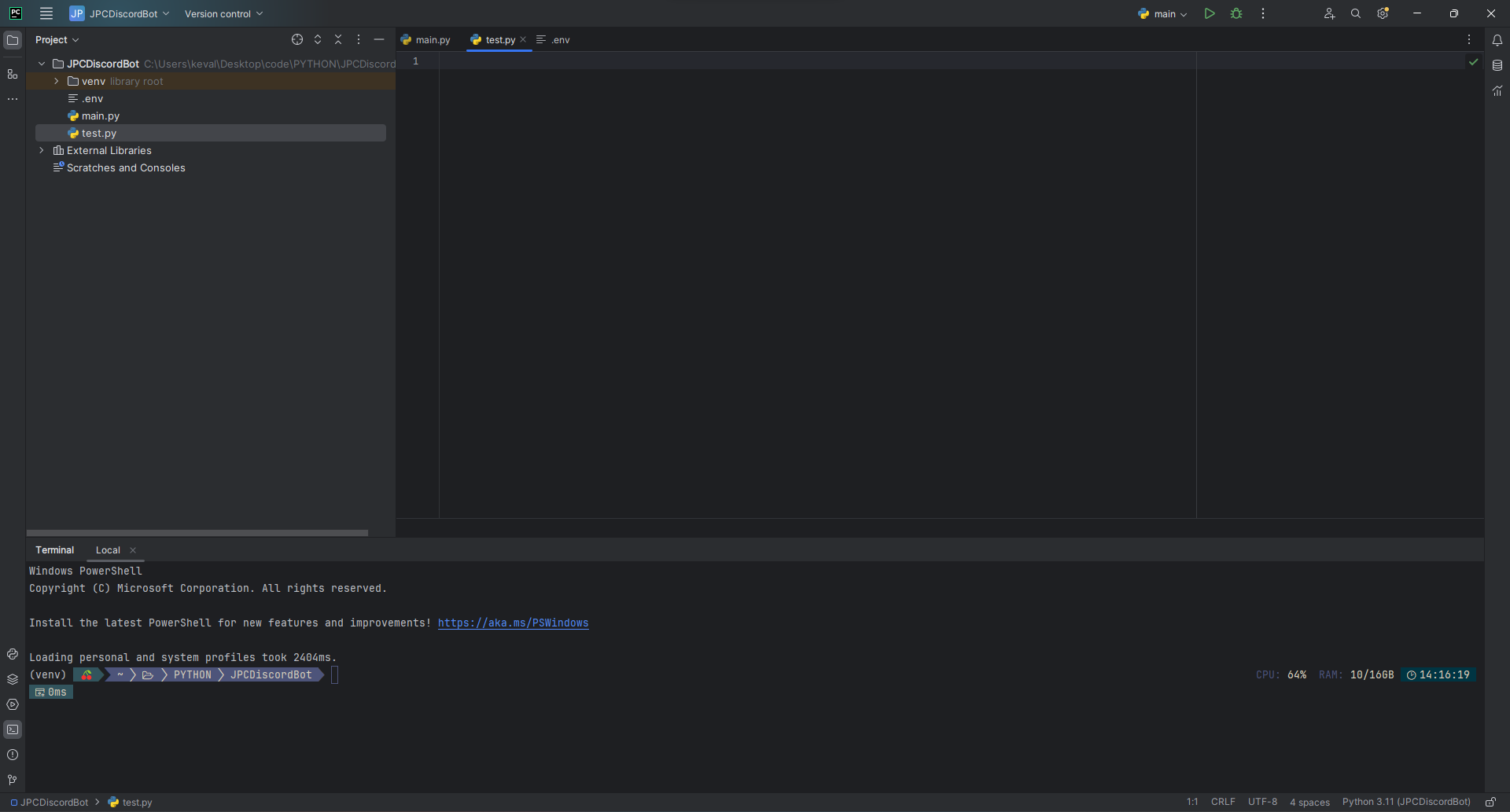Image resolution: width=1510 pixels, height=812 pixels.
Task: Show more tool windows ellipsis
Action: coord(13,99)
